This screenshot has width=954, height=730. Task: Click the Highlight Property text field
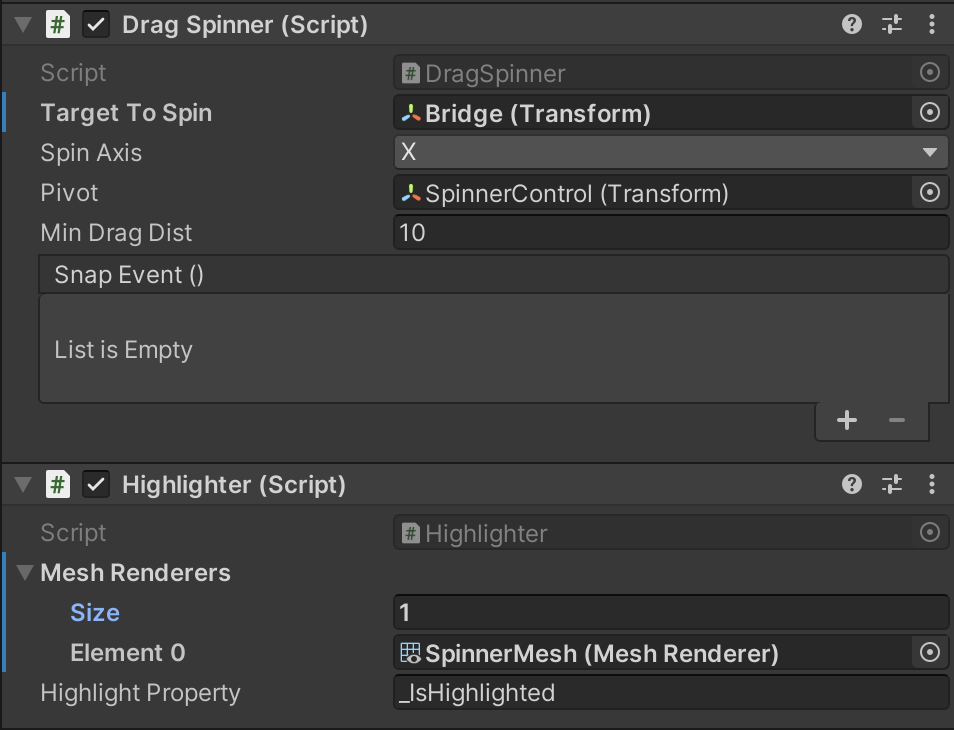point(670,693)
